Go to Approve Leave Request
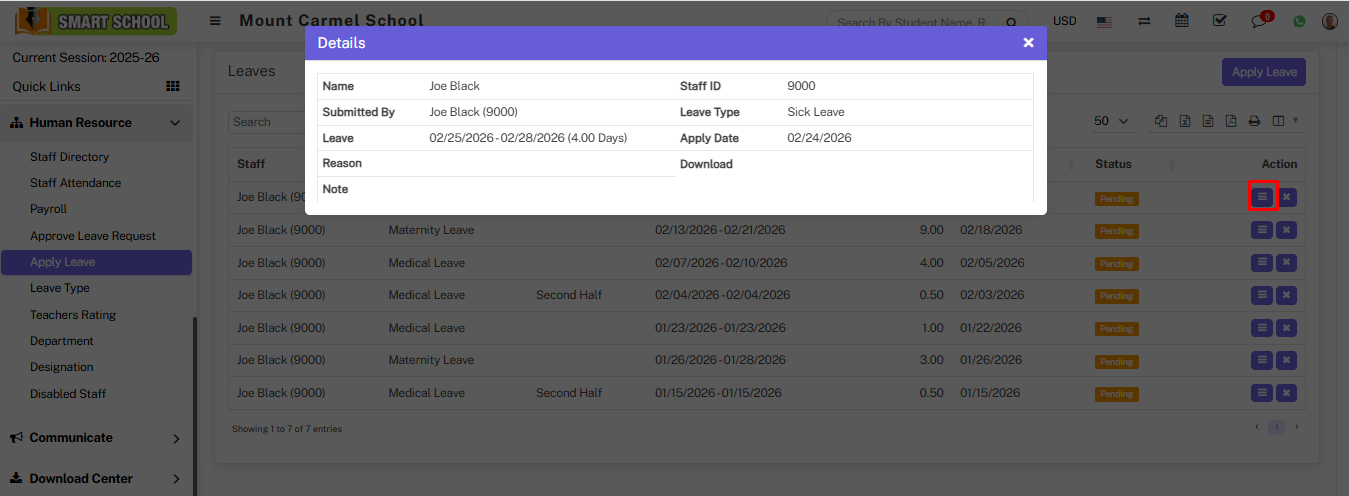This screenshot has height=496, width=1349. 93,236
